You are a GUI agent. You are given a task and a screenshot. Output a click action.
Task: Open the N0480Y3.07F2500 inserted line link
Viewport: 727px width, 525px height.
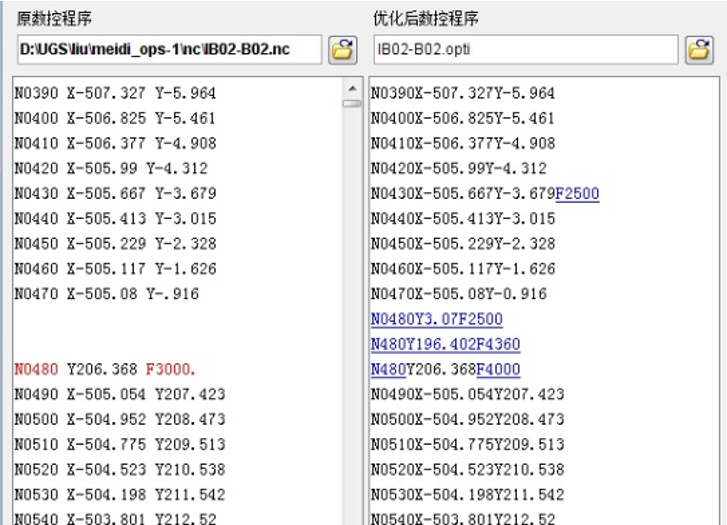click(x=436, y=319)
